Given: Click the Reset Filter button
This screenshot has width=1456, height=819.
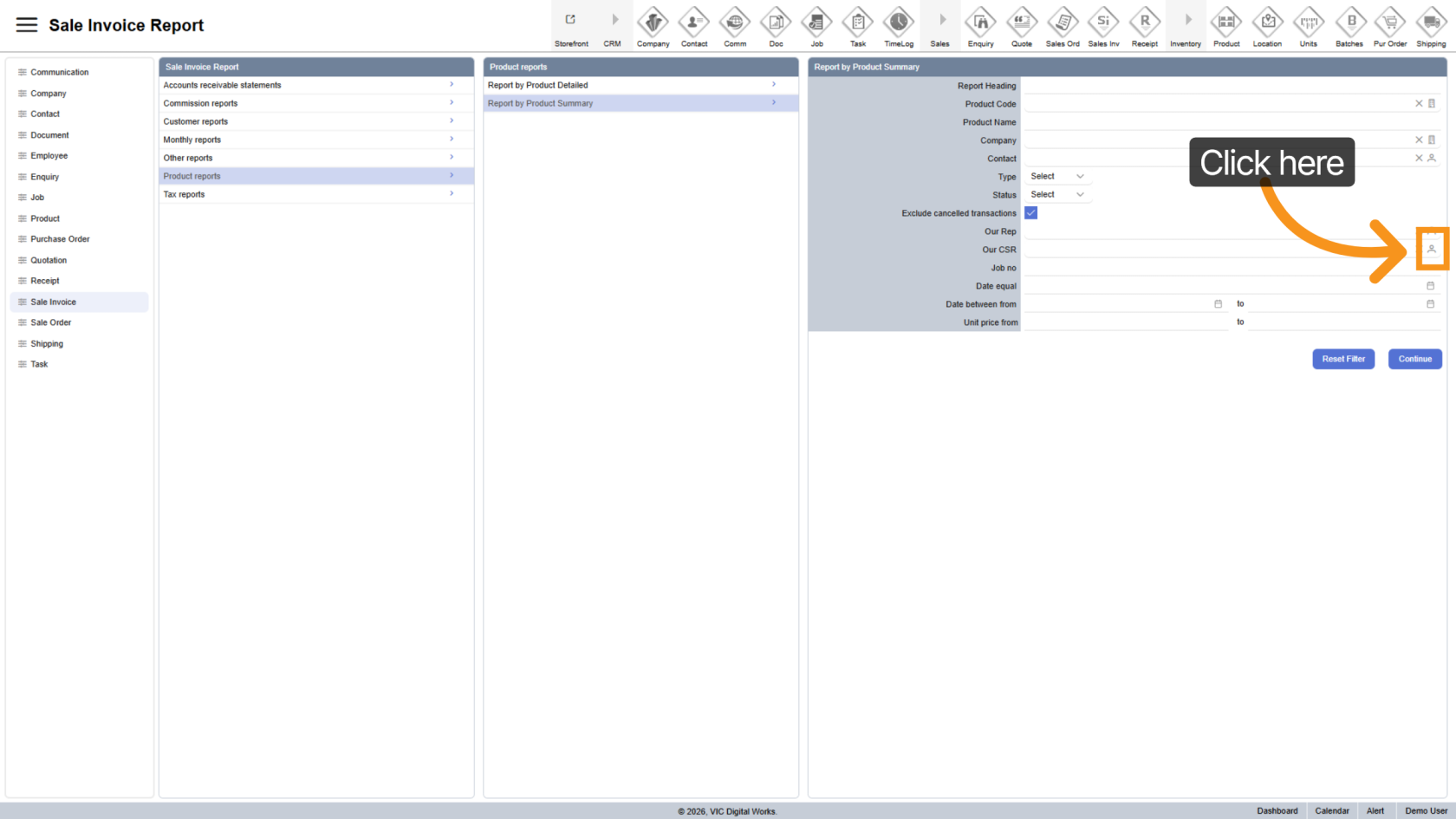Looking at the screenshot, I should (x=1343, y=359).
